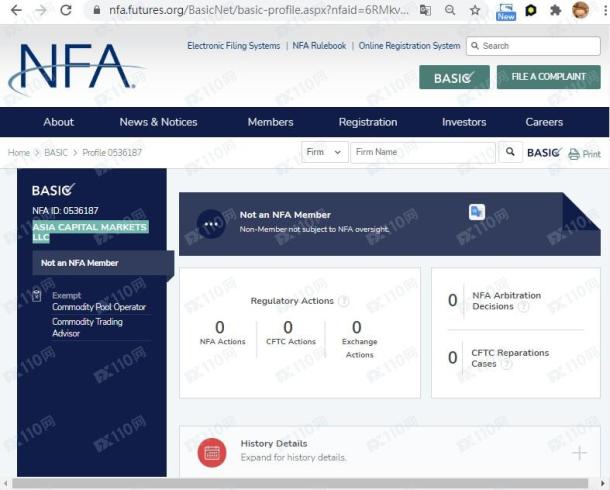Screen dimensions: 610x490
Task: Open the Investors menu
Action: (464, 122)
